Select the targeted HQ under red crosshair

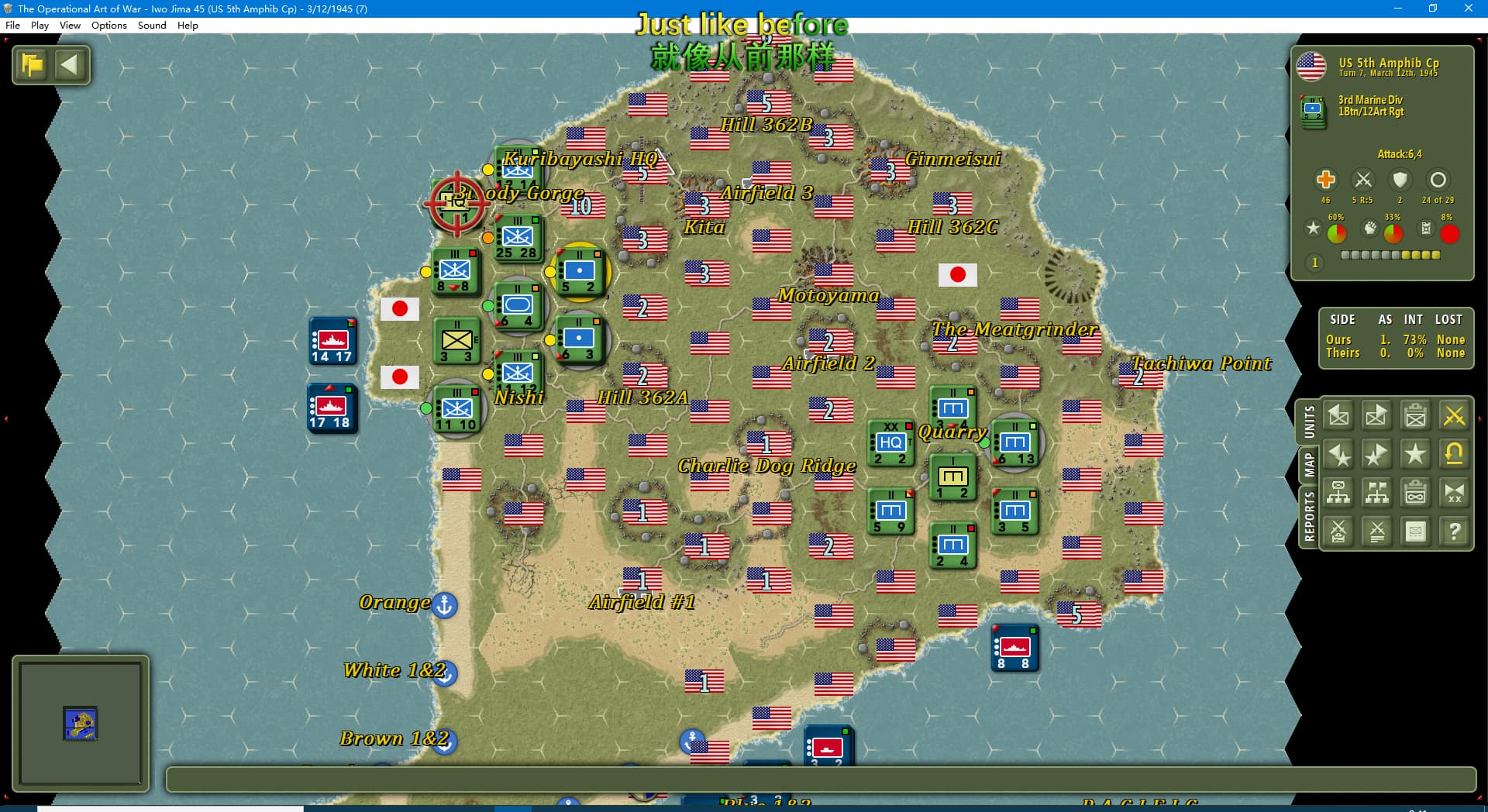point(456,204)
